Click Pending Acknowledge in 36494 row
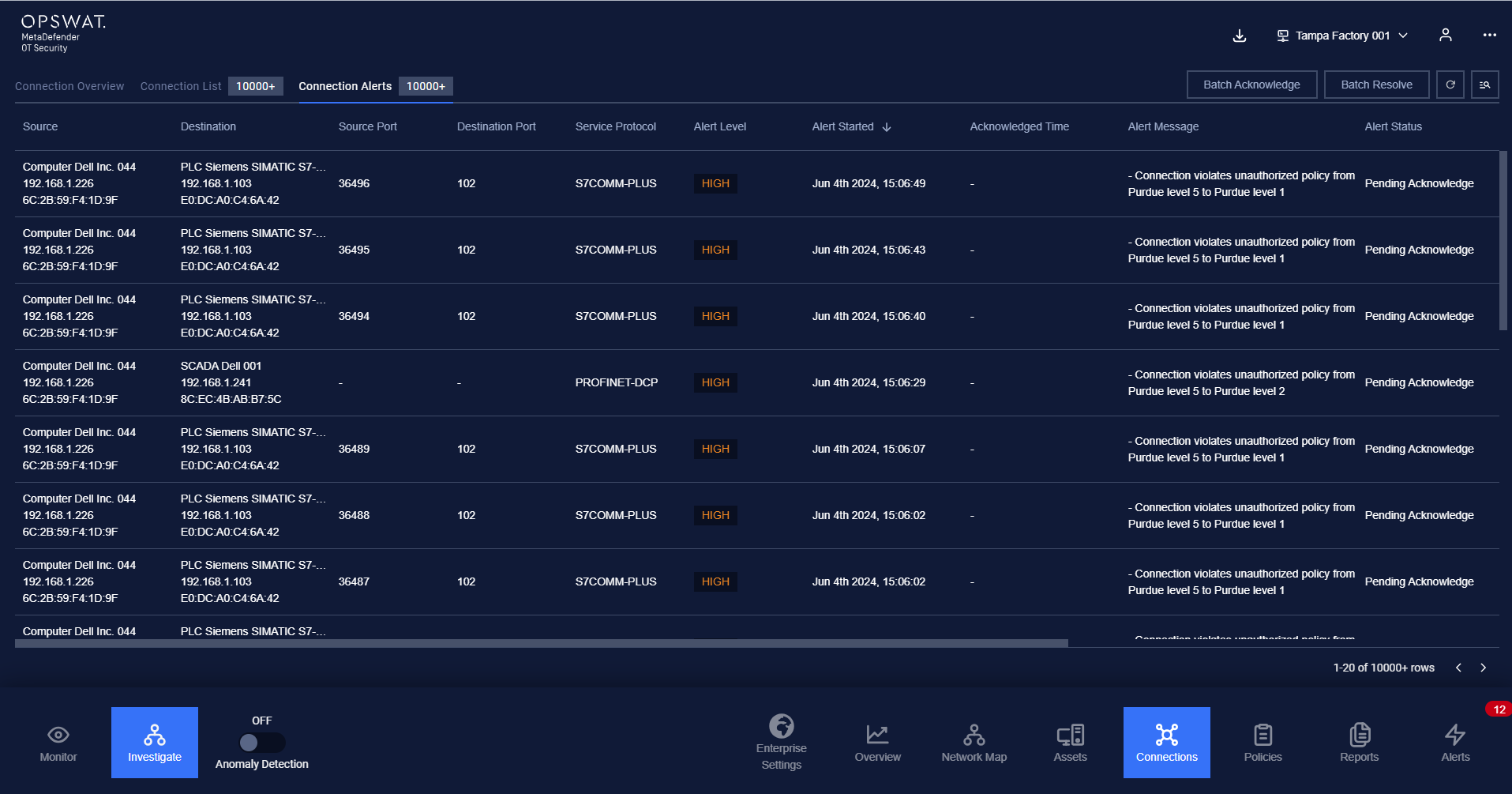 point(1419,316)
